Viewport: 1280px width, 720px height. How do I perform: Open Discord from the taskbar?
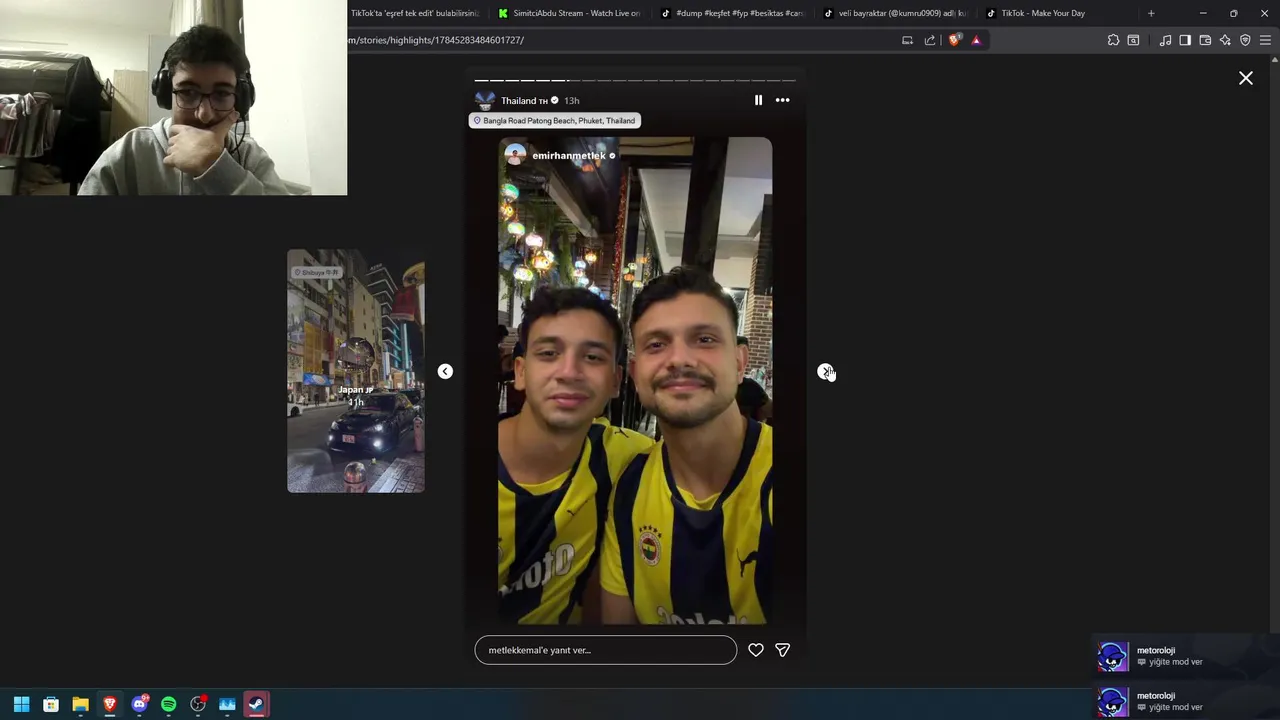[x=139, y=704]
